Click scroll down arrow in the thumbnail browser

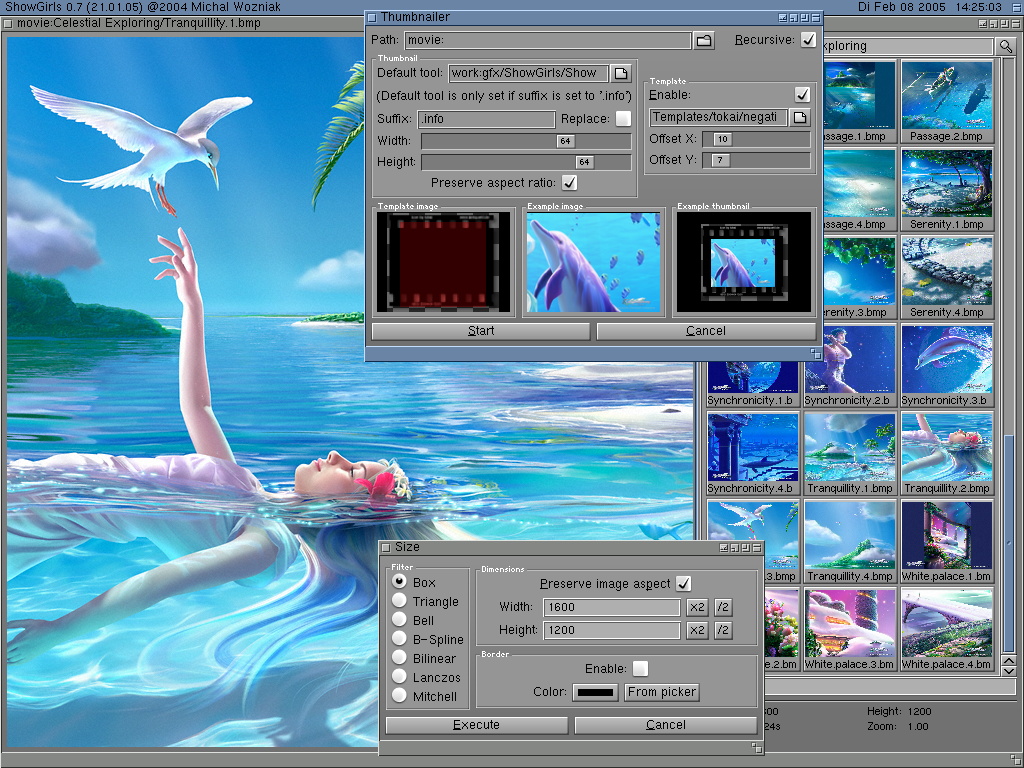click(x=1008, y=669)
